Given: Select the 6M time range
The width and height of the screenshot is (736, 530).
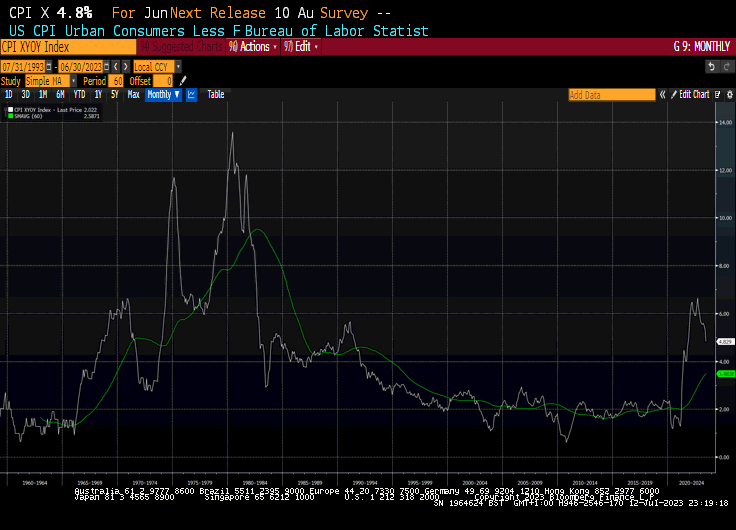Looking at the screenshot, I should click(x=60, y=94).
